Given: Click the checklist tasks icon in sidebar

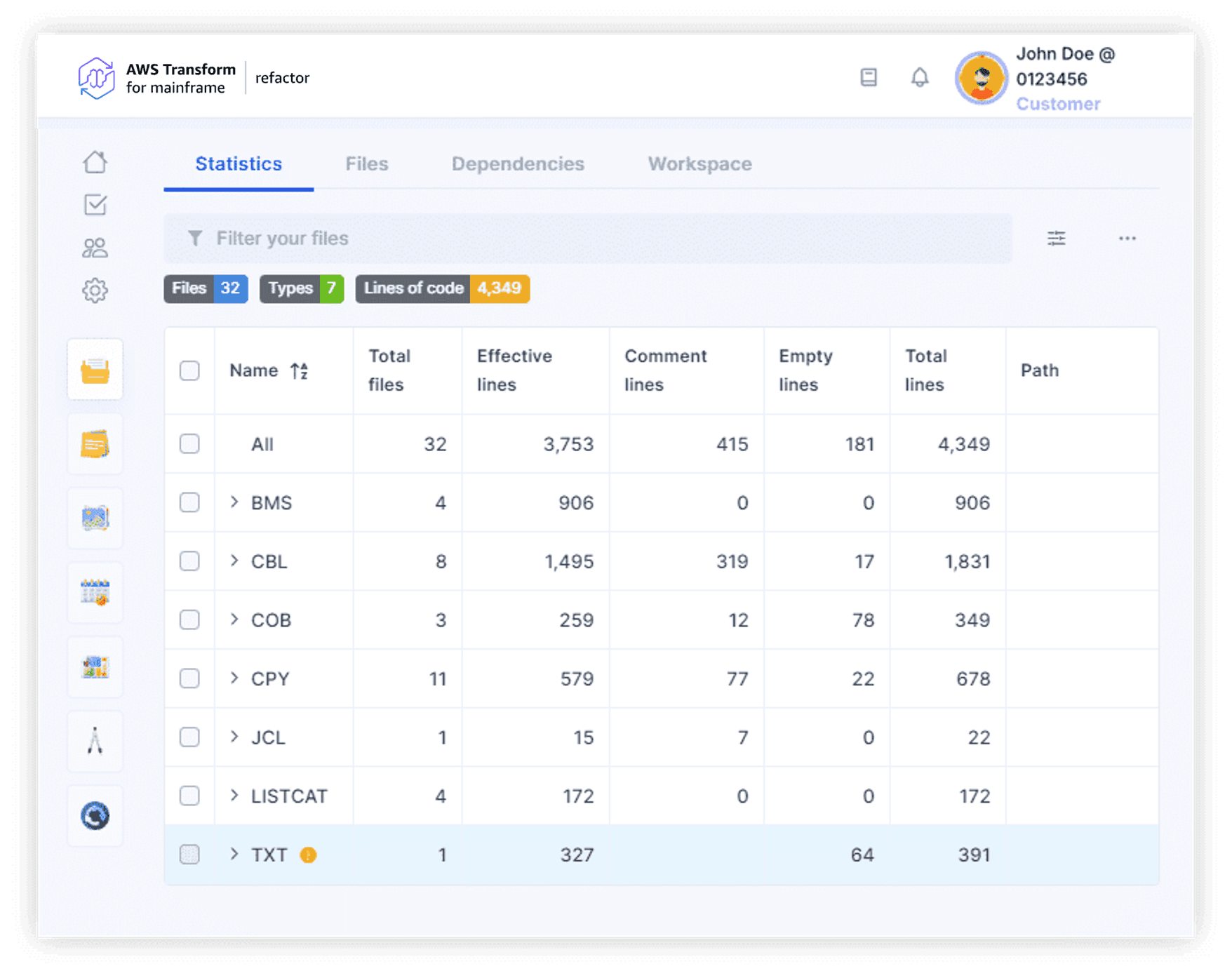Looking at the screenshot, I should pos(95,205).
